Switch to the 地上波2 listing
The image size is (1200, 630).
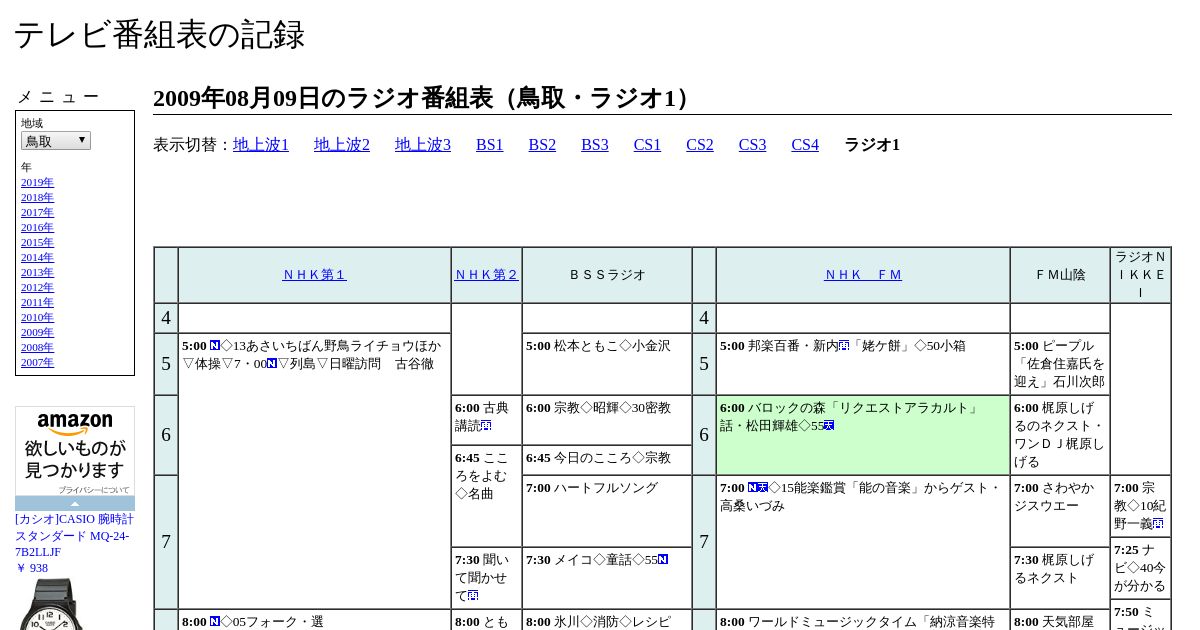point(342,145)
